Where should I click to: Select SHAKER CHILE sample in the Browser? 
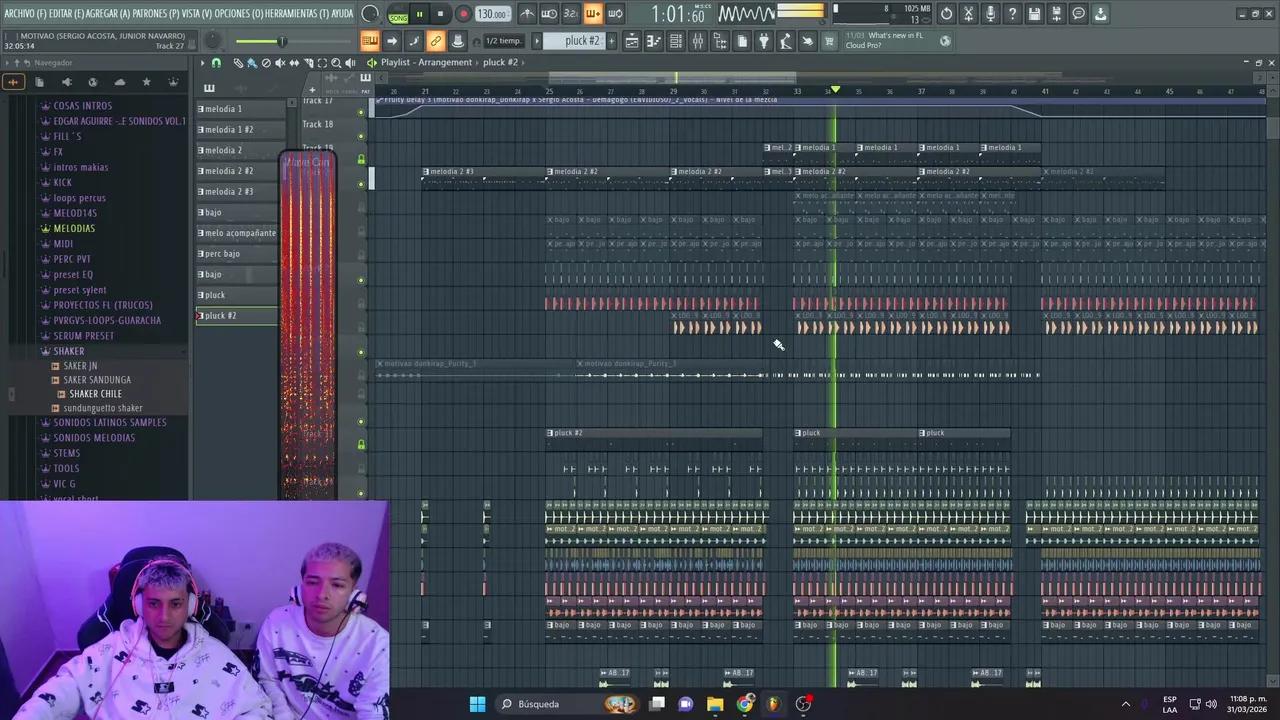click(x=95, y=393)
